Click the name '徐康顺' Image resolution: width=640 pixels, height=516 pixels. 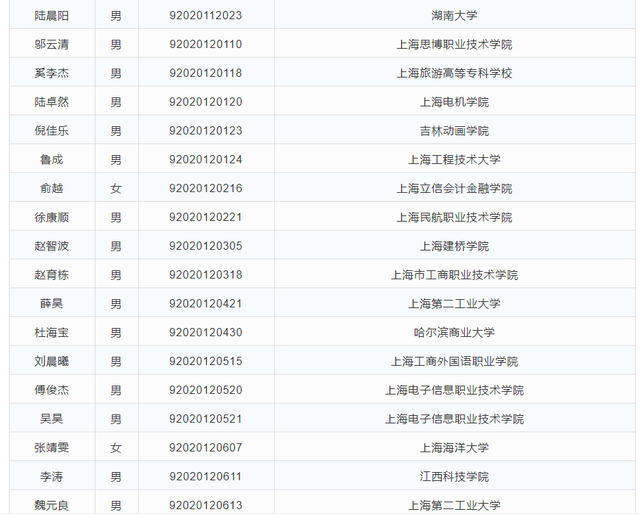click(x=51, y=217)
